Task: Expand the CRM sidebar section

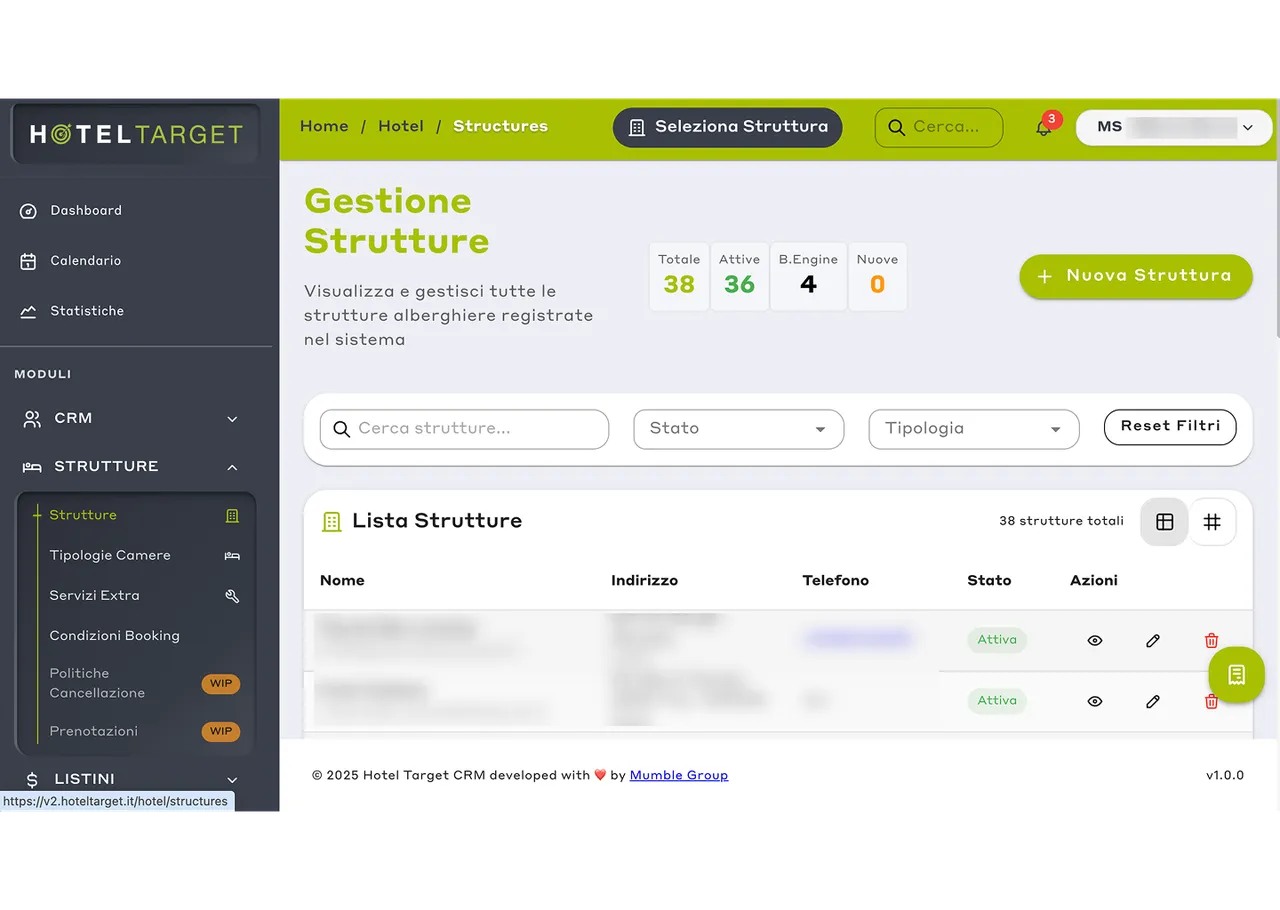Action: click(x=135, y=418)
